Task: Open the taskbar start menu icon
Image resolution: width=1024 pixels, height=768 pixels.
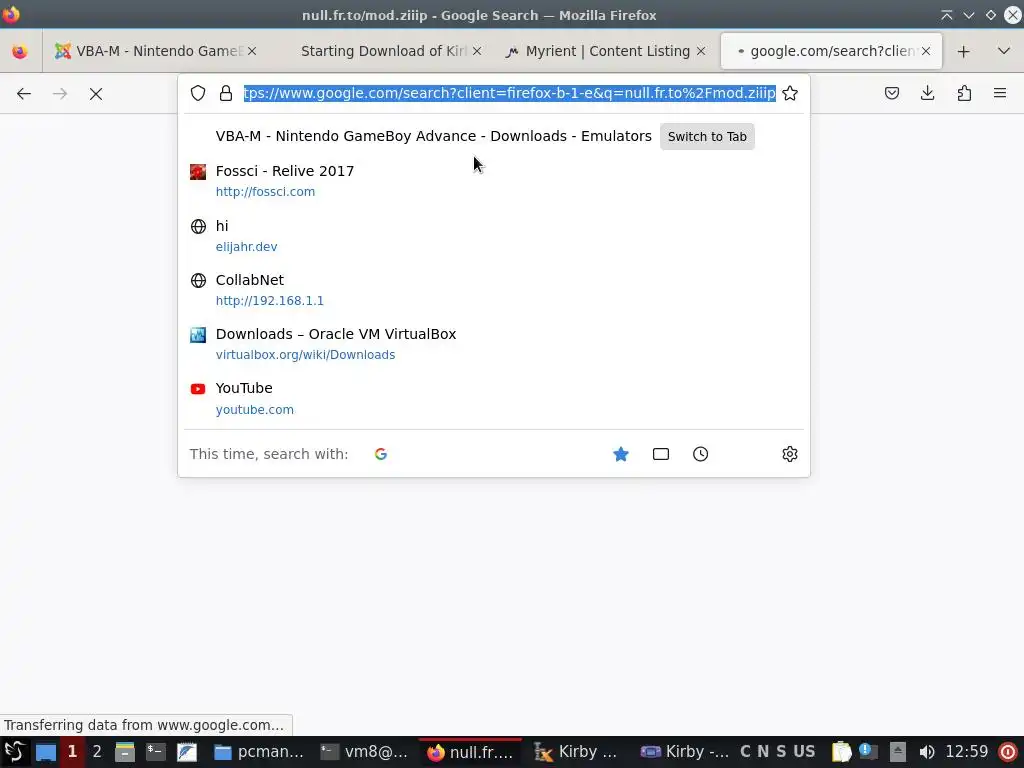Action: click(14, 752)
